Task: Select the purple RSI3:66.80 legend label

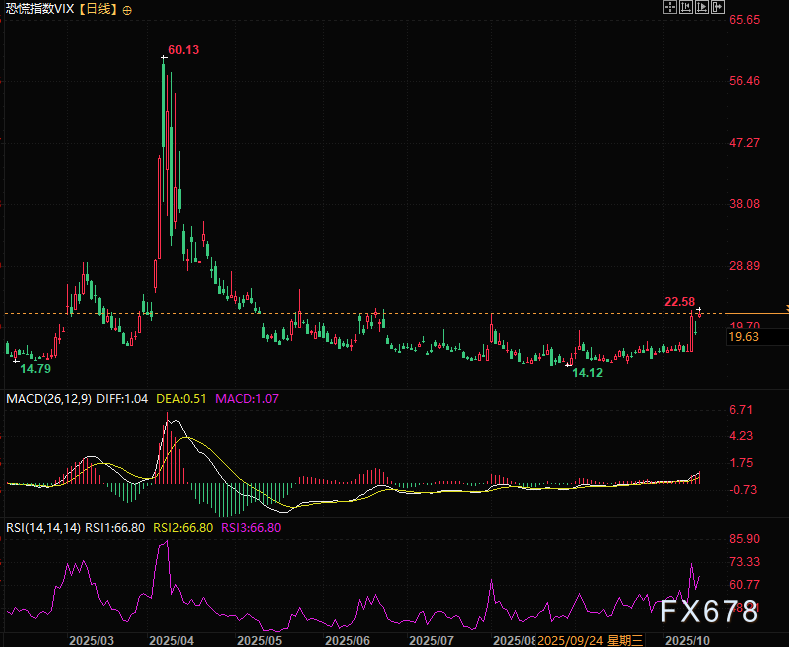Action: coord(252,527)
